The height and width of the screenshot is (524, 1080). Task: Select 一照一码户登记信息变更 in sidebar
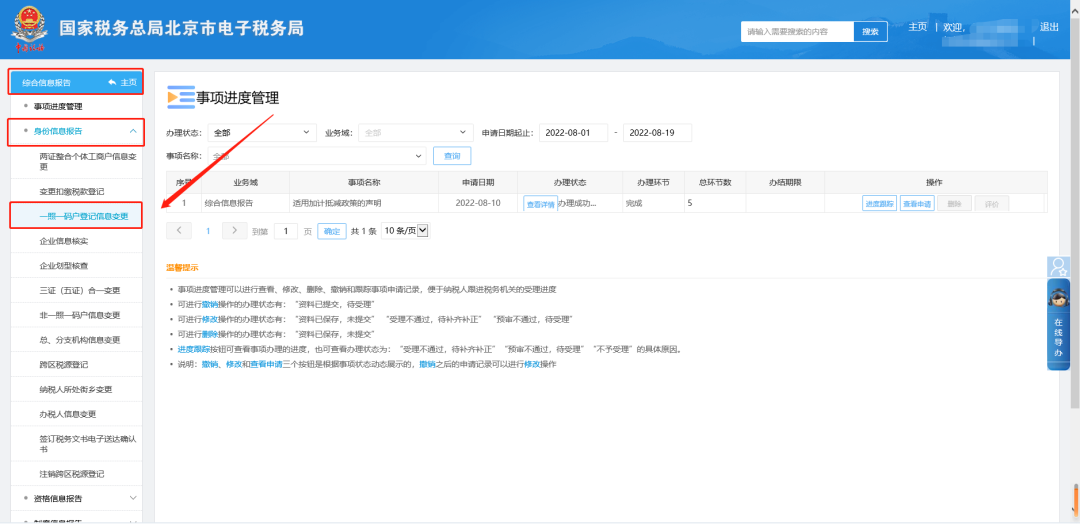pyautogui.click(x=78, y=215)
